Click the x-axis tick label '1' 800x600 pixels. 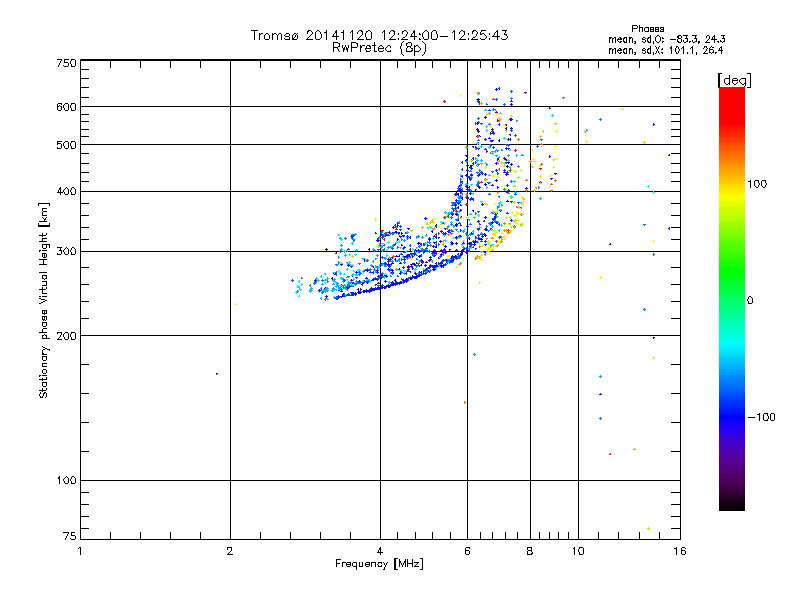click(x=80, y=551)
